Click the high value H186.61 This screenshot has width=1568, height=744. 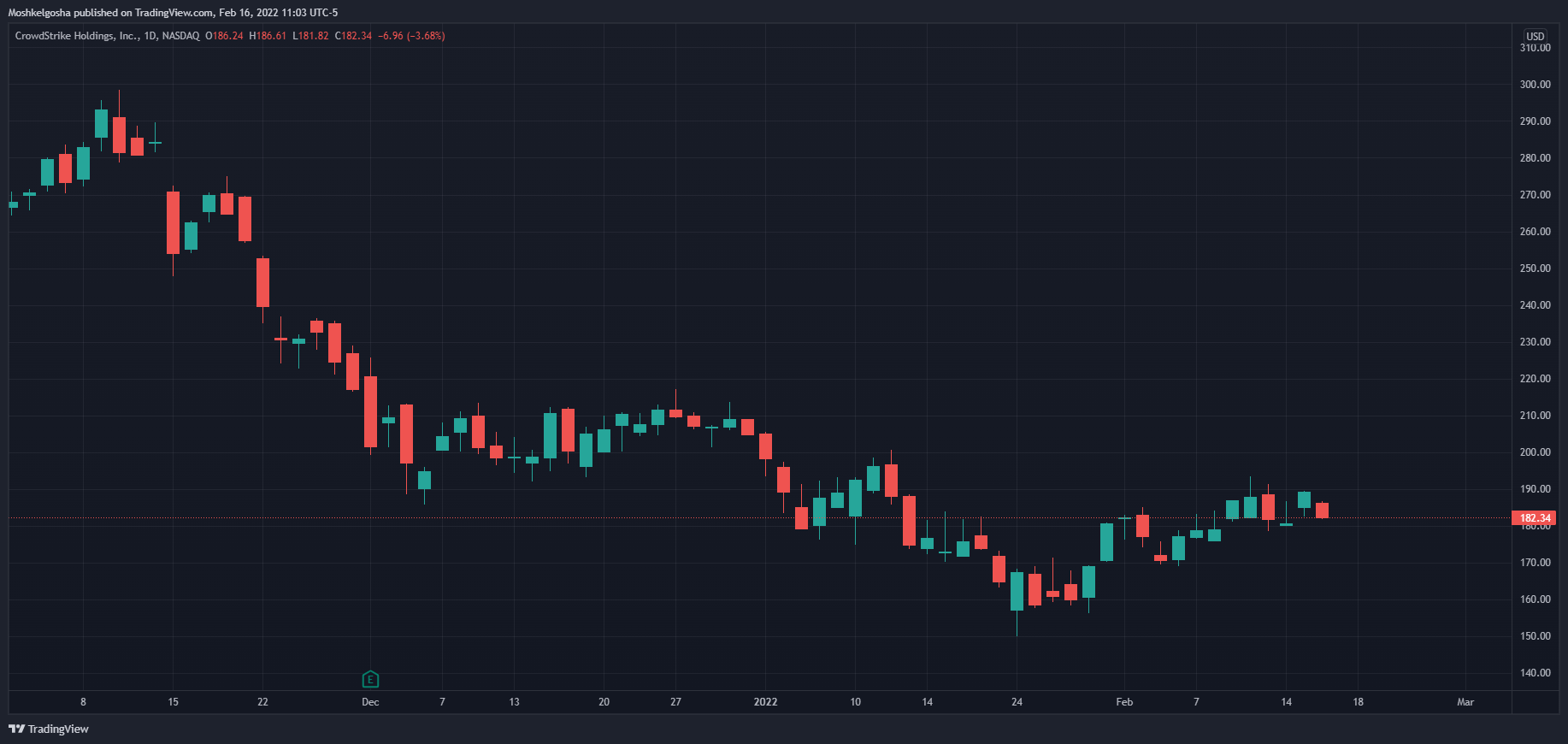click(x=268, y=36)
